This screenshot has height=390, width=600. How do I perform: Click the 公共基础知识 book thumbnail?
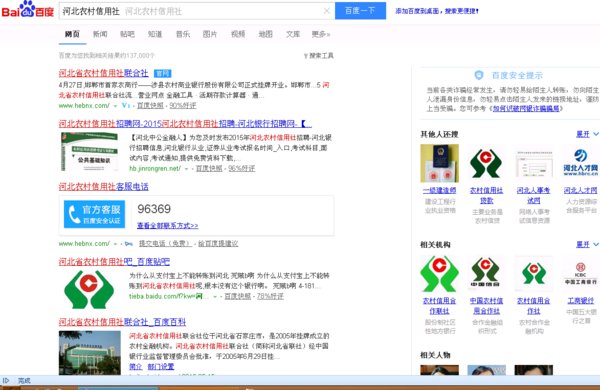click(x=89, y=152)
